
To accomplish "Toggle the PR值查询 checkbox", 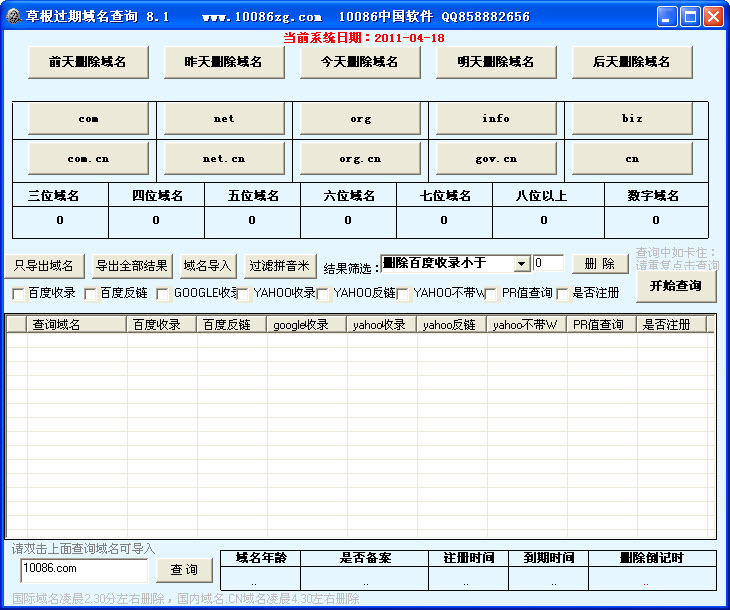I will pos(492,294).
